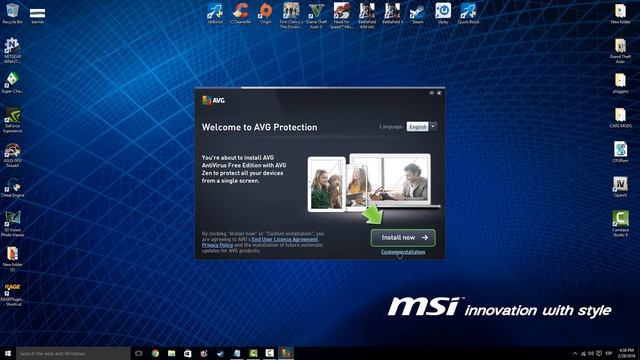Show hidden system tray icons

point(575,353)
